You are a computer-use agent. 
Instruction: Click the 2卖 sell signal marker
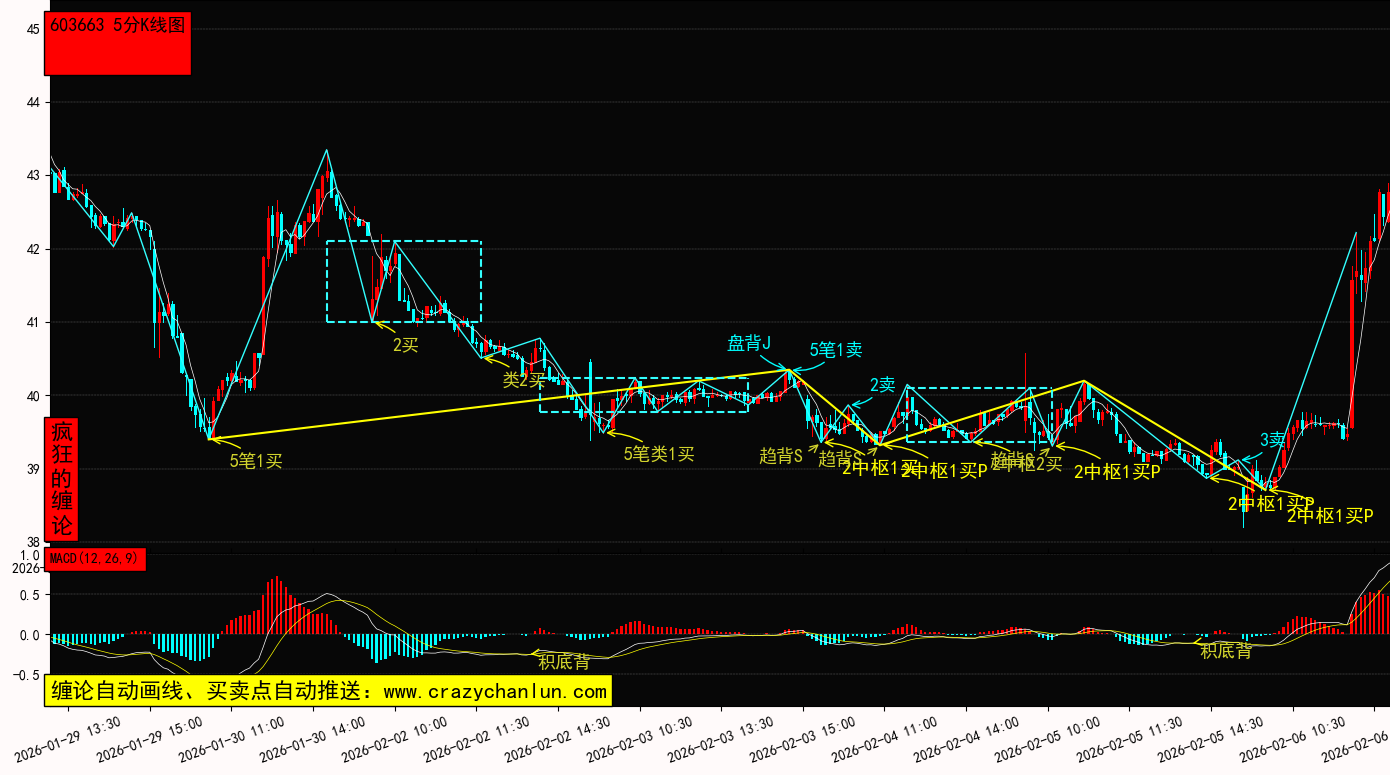pos(882,385)
